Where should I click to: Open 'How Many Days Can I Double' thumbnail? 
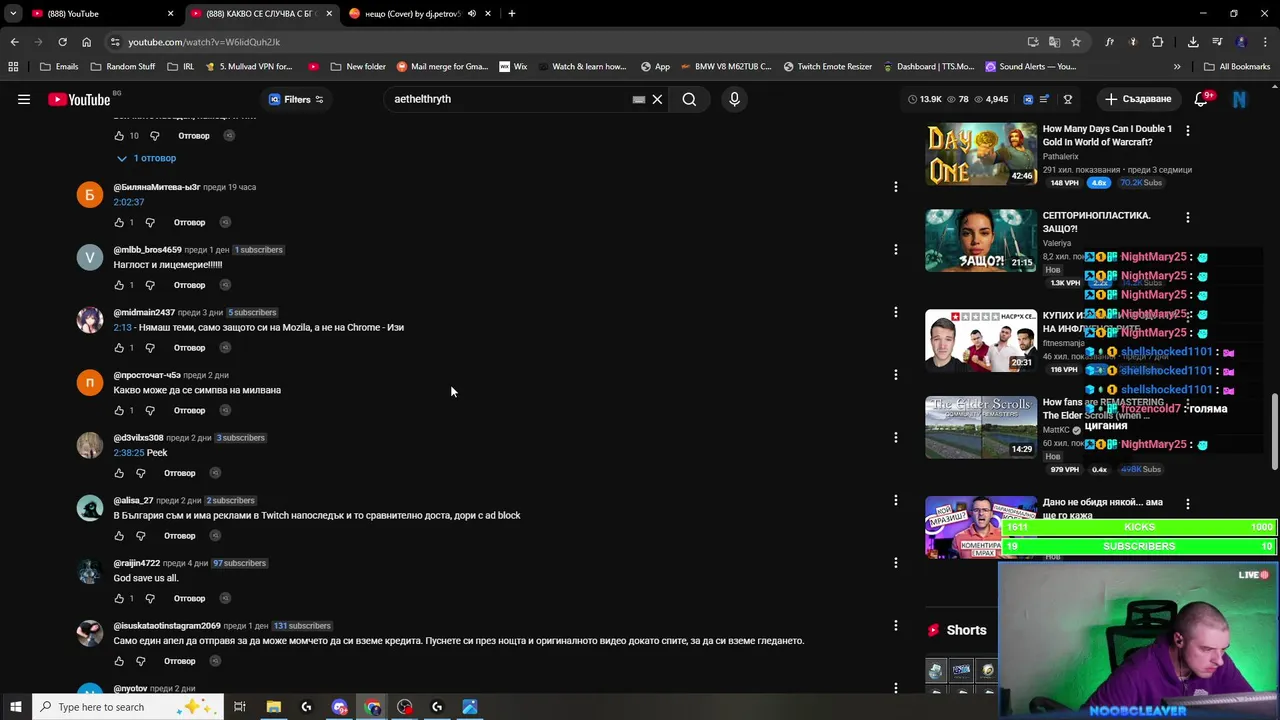981,154
